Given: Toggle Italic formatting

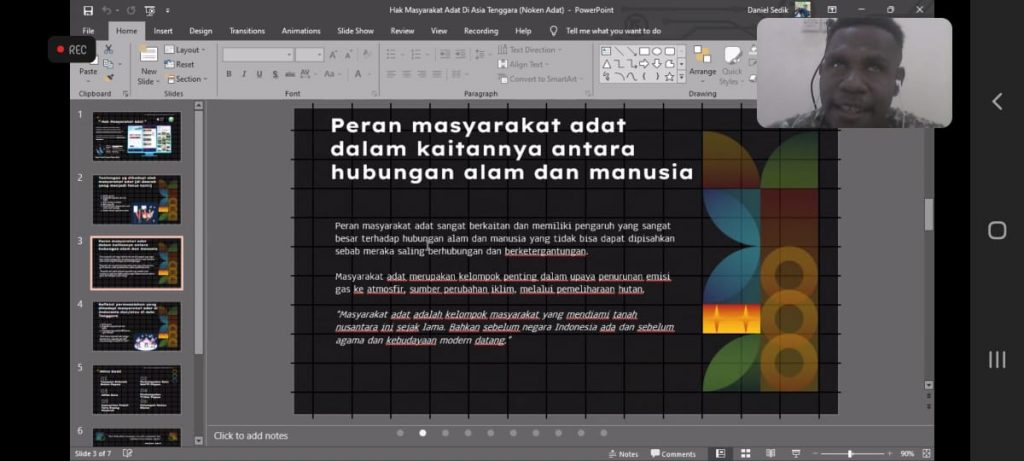Looking at the screenshot, I should 244,74.
